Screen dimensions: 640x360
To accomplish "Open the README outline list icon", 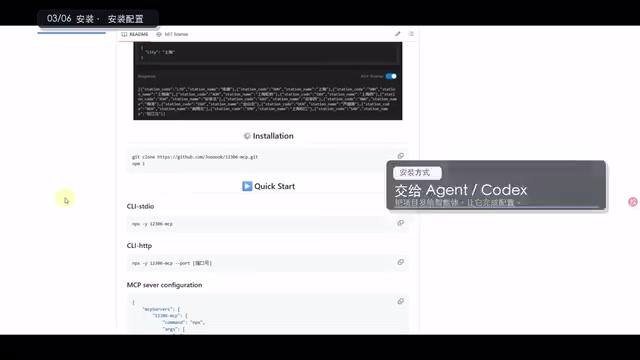I will click(x=411, y=34).
